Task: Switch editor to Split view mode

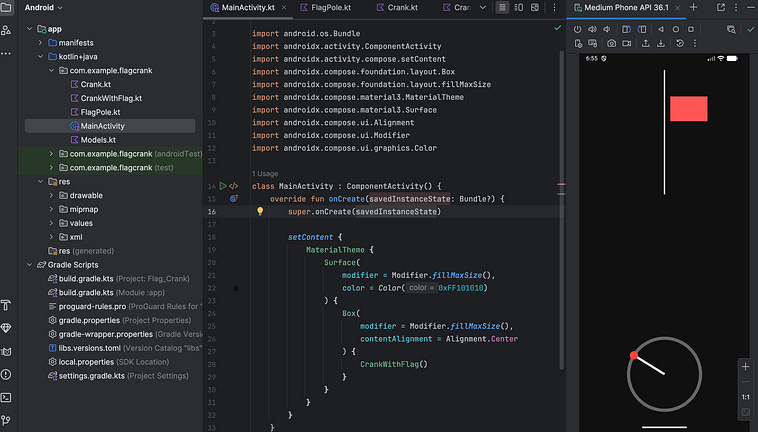Action: coord(519,7)
